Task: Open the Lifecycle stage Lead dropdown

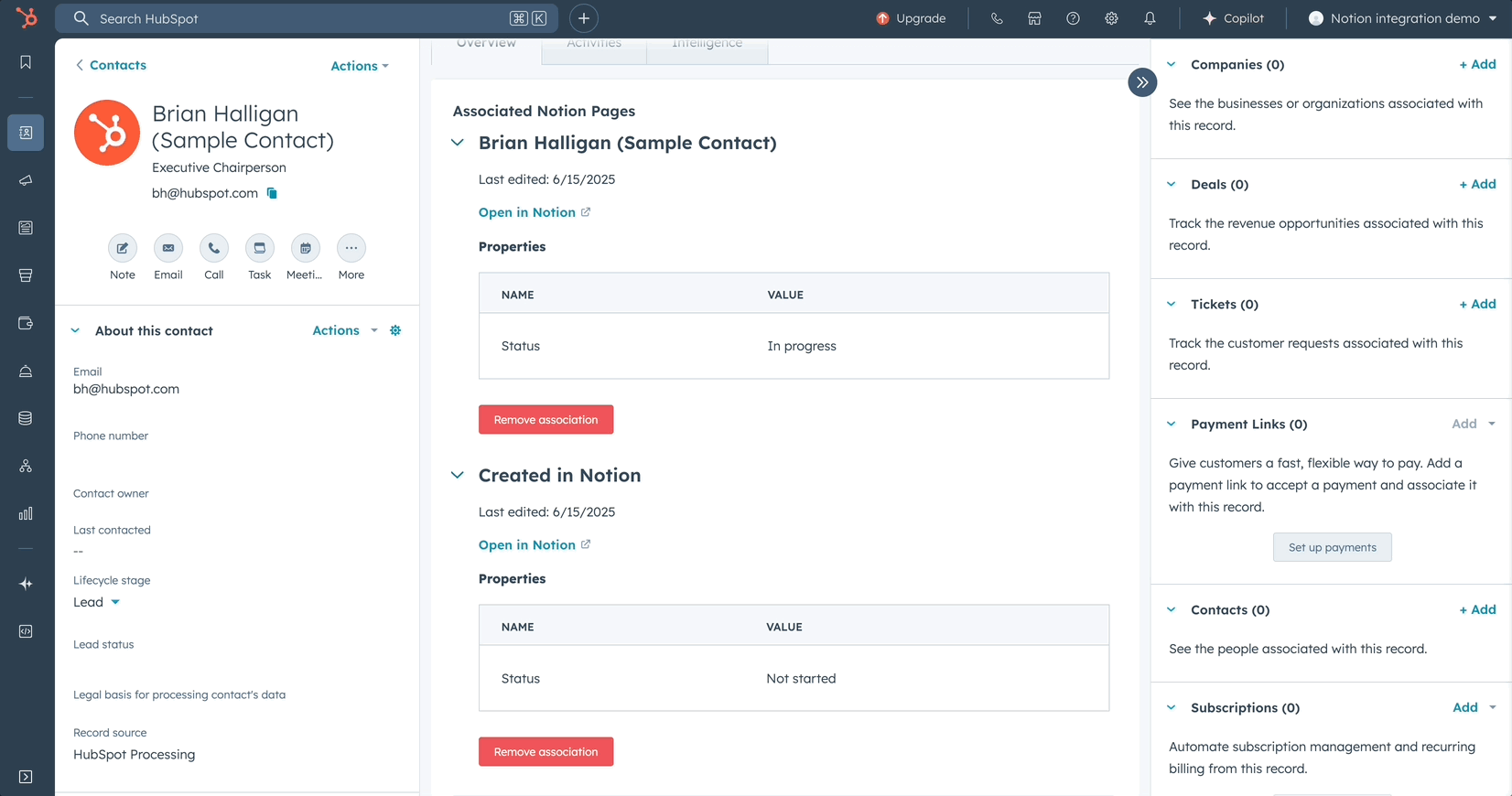Action: click(97, 602)
